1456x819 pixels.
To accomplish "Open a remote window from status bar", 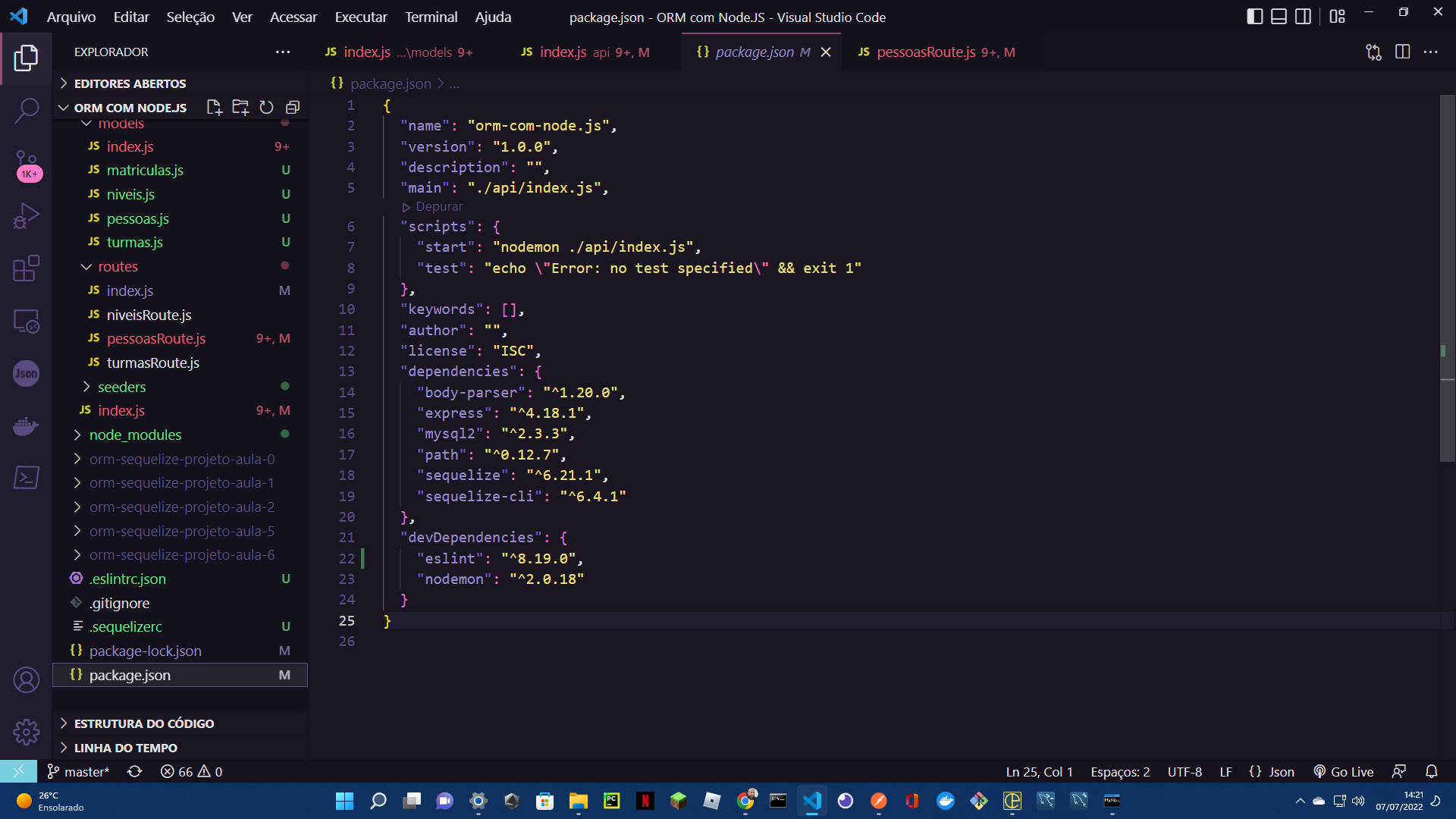I will coord(18,771).
